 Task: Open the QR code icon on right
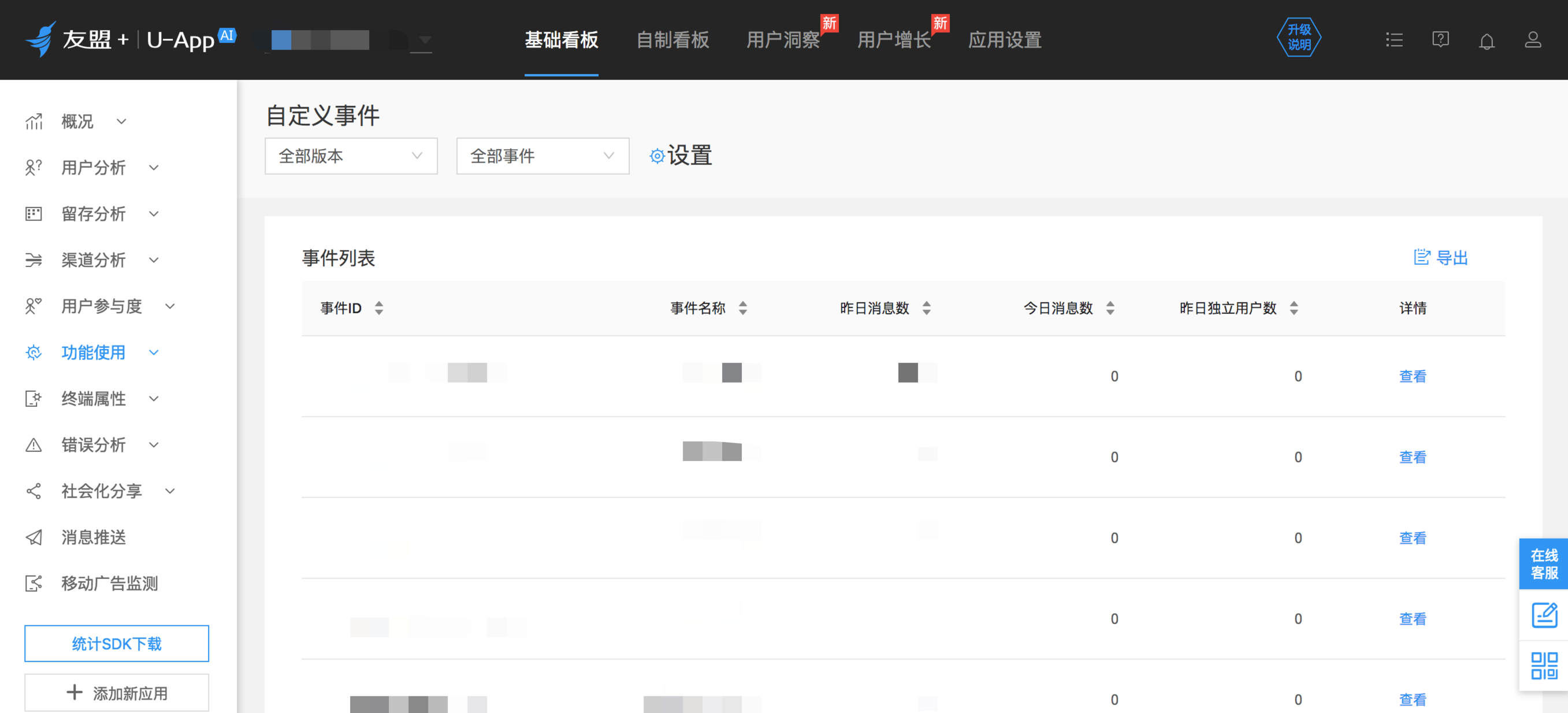click(x=1544, y=666)
